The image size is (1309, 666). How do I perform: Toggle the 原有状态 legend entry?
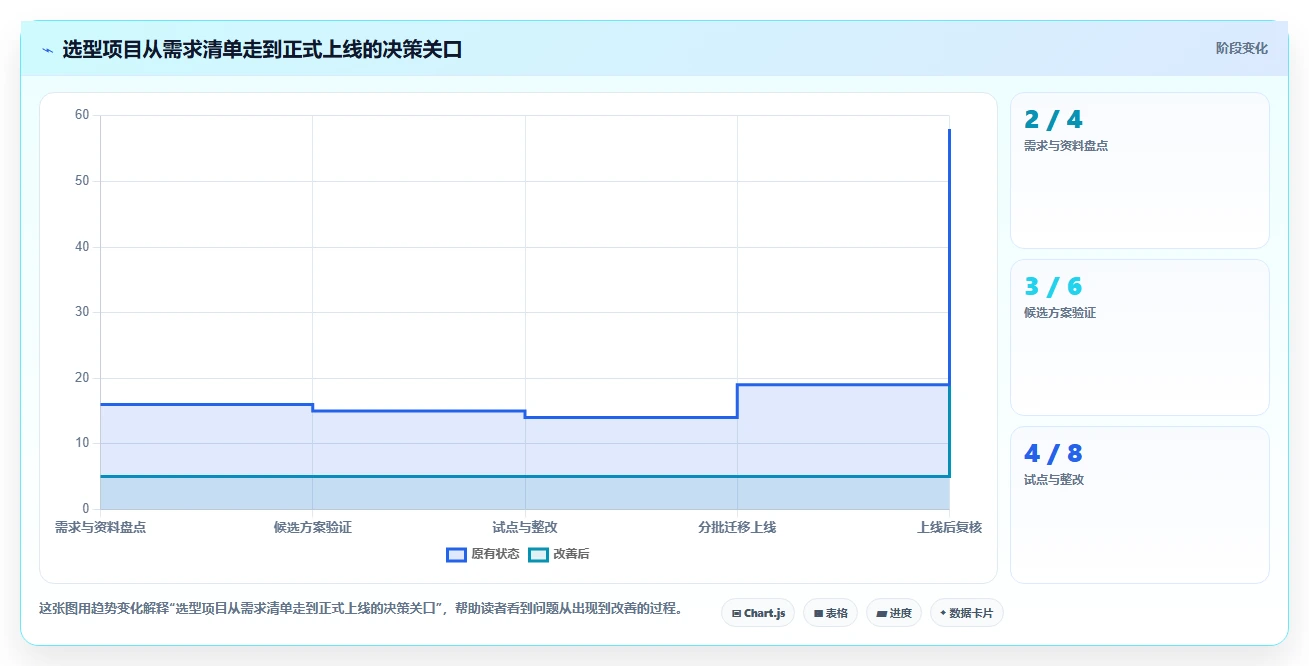483,554
